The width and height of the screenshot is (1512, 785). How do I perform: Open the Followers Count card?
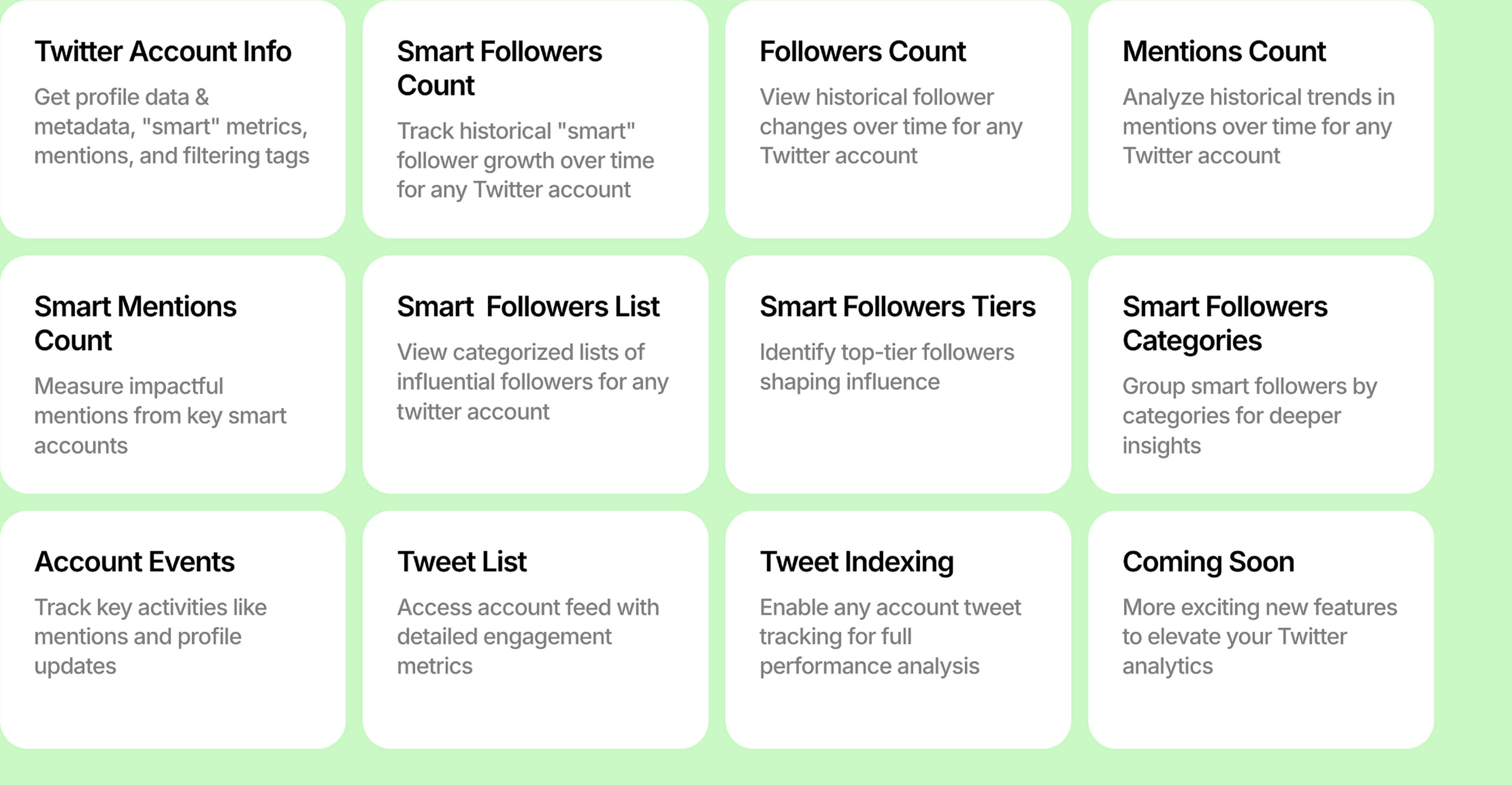click(x=898, y=119)
